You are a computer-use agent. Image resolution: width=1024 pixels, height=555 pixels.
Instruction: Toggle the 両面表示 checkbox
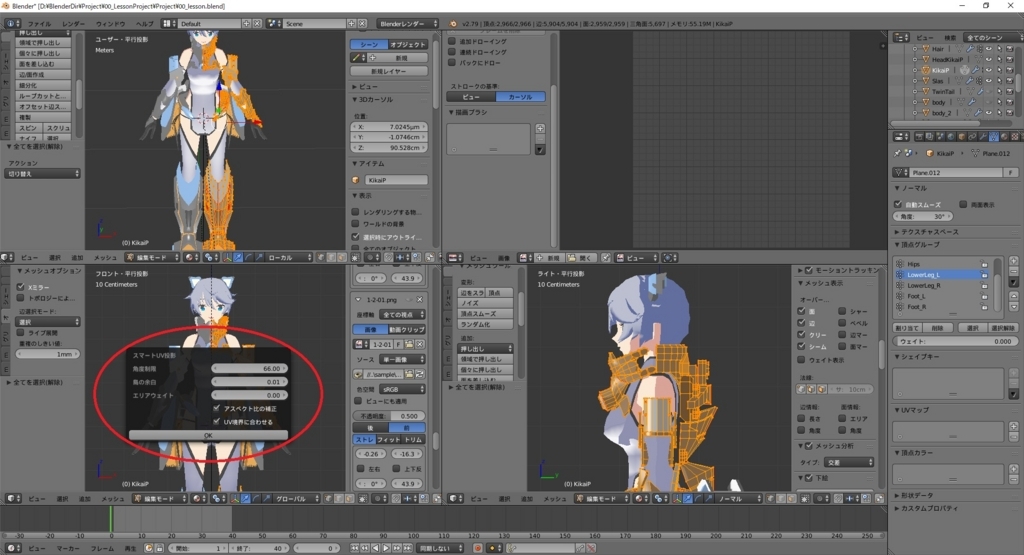963,204
